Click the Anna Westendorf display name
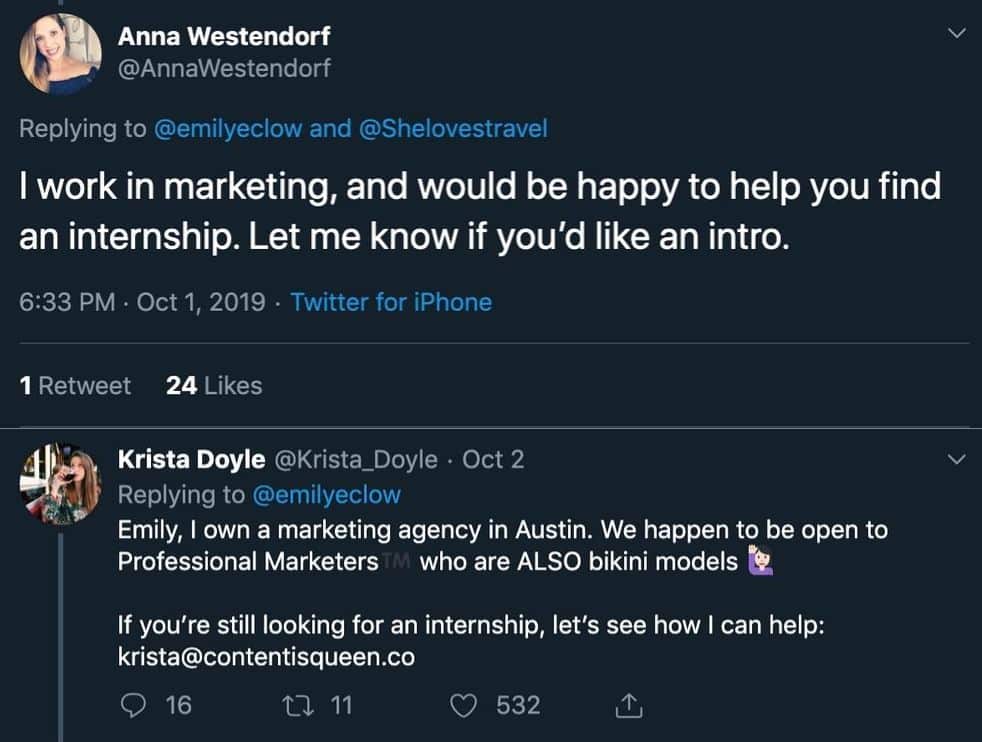Image resolution: width=982 pixels, height=742 pixels. [x=224, y=36]
